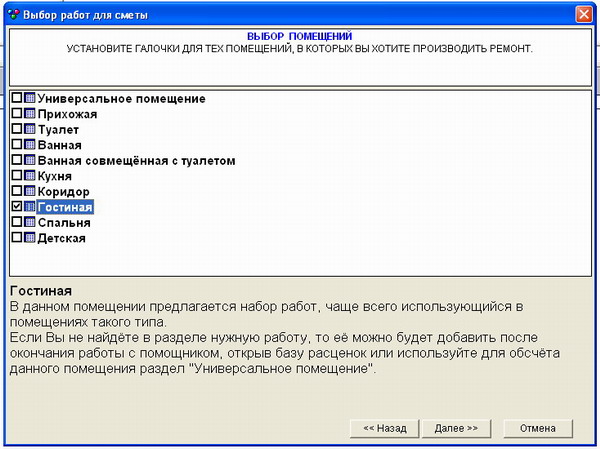
Task: Select the table icon next to Спальня
Action: 29,222
